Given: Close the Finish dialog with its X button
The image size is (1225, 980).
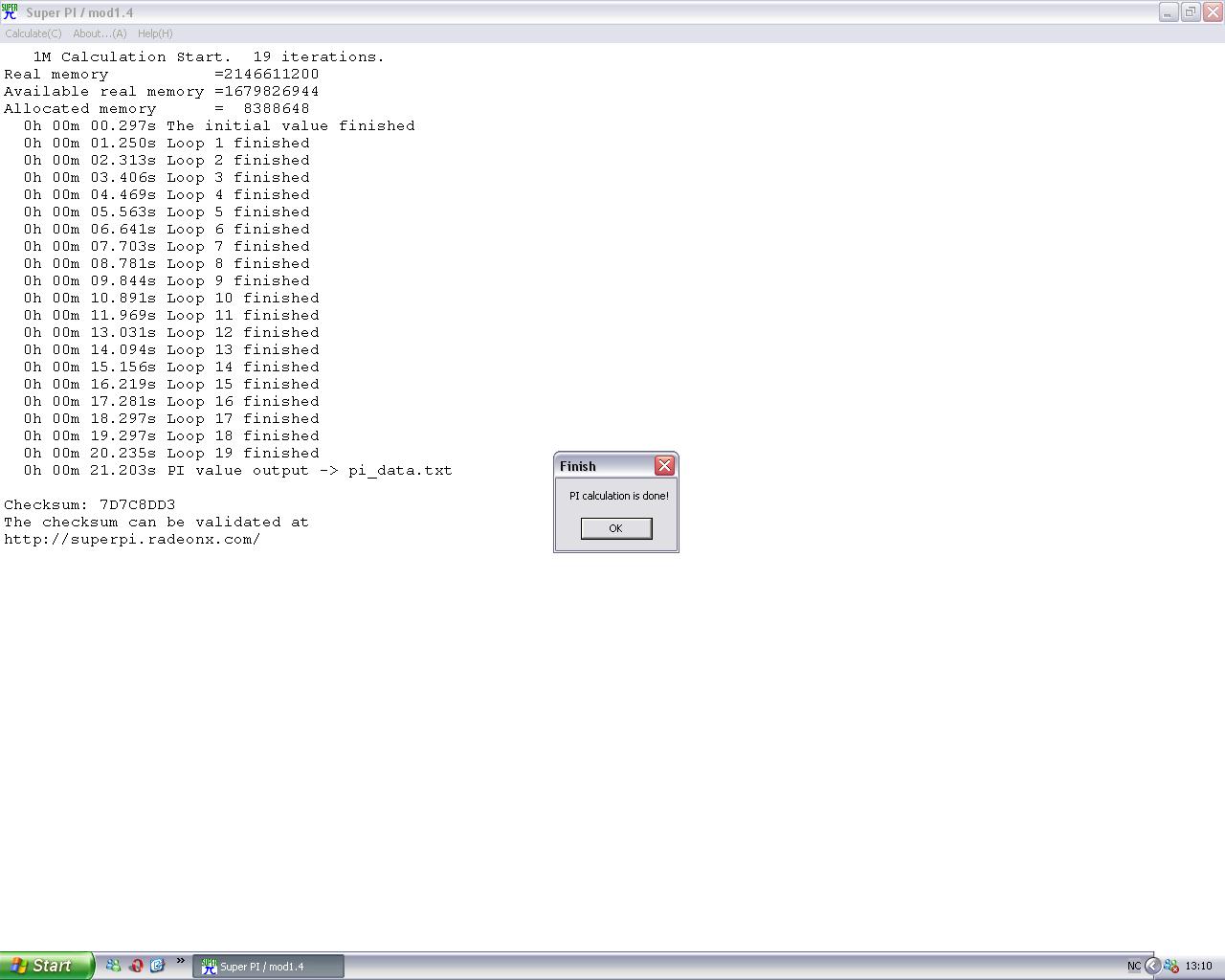Looking at the screenshot, I should tap(664, 466).
